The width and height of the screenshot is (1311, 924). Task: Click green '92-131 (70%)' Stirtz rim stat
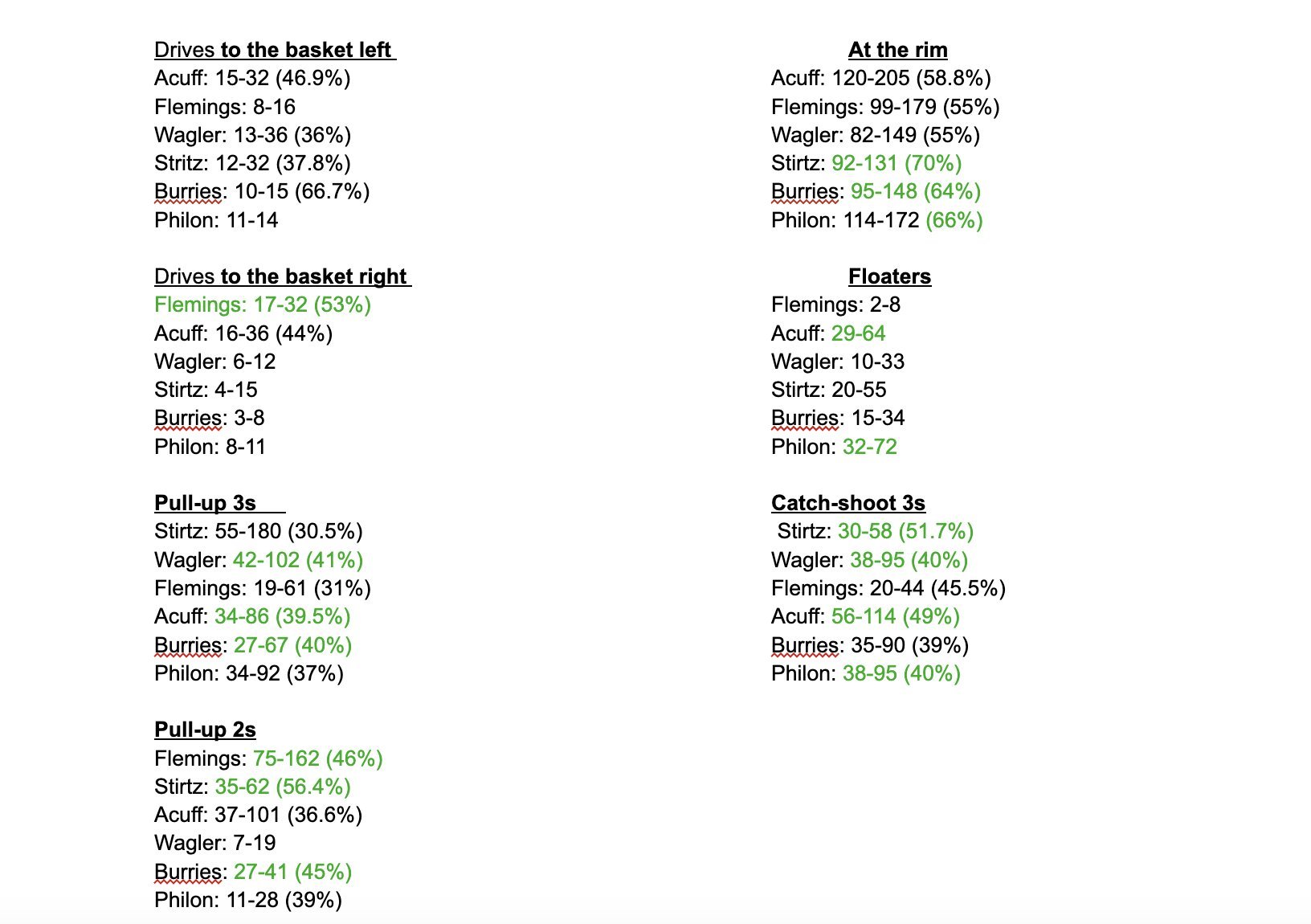[896, 163]
